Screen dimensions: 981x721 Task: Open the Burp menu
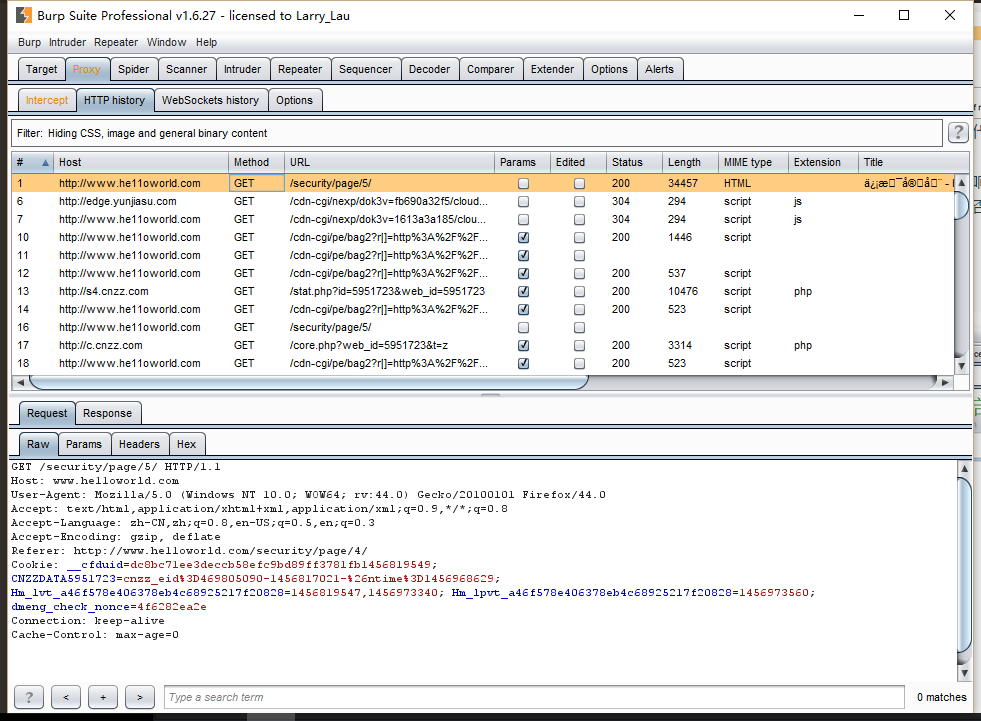[29, 42]
